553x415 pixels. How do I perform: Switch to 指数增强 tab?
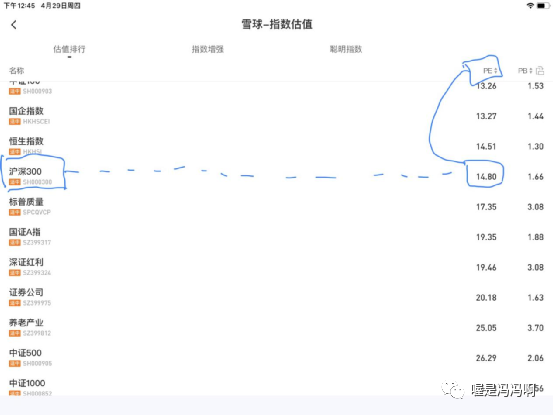208,49
